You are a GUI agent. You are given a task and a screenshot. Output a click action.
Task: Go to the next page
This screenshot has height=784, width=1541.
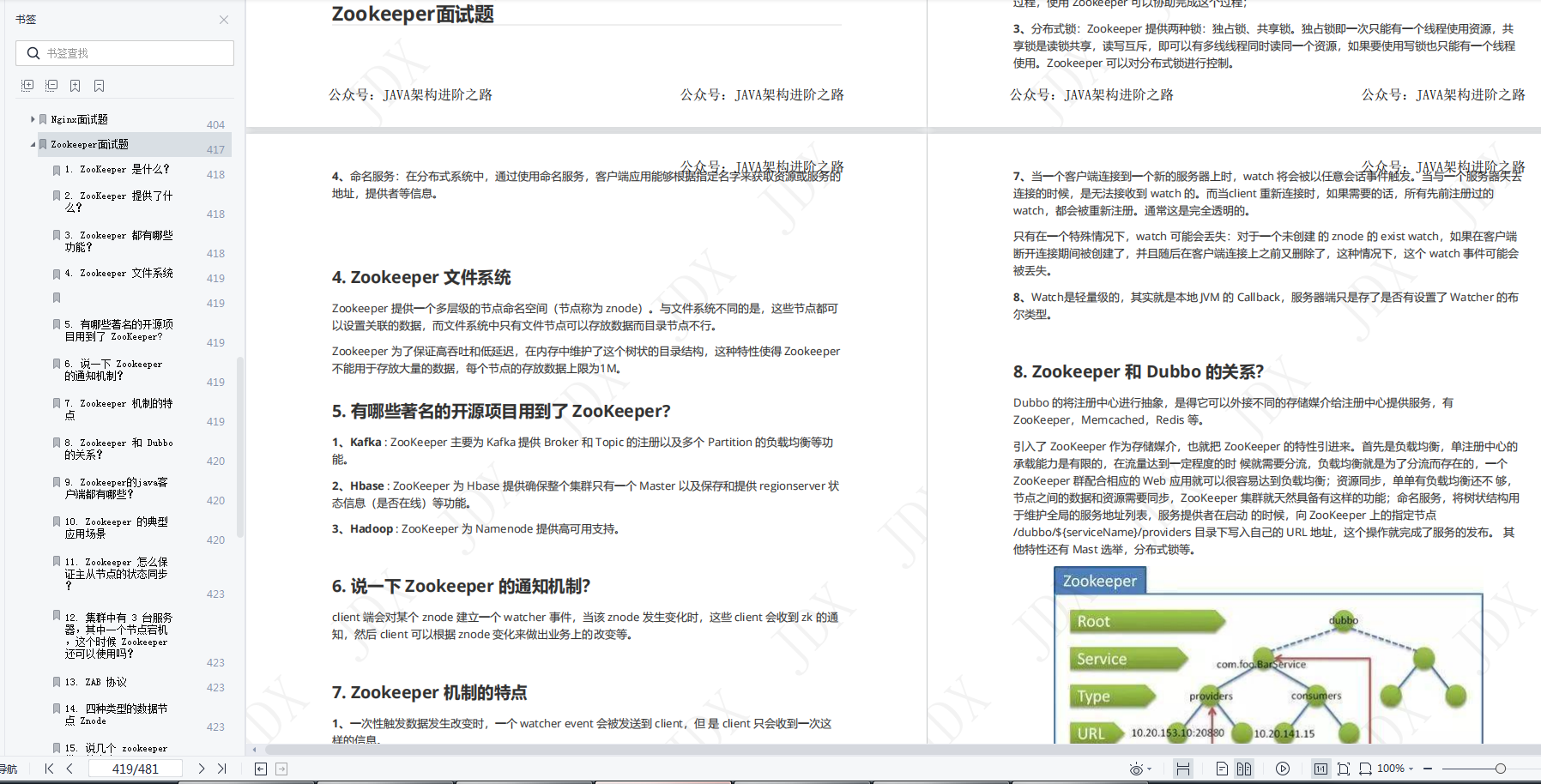tap(202, 769)
